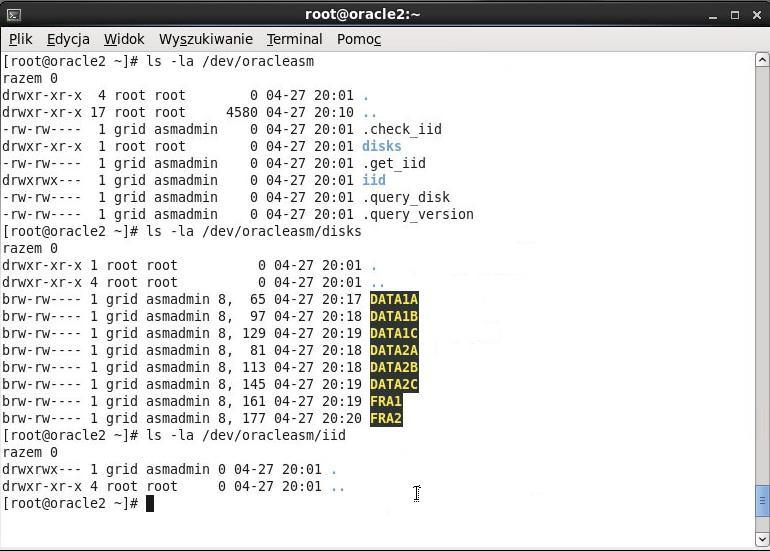Screen dimensions: 770x551
Task: Click the vertical scrollbar thumb
Action: (x=762, y=500)
